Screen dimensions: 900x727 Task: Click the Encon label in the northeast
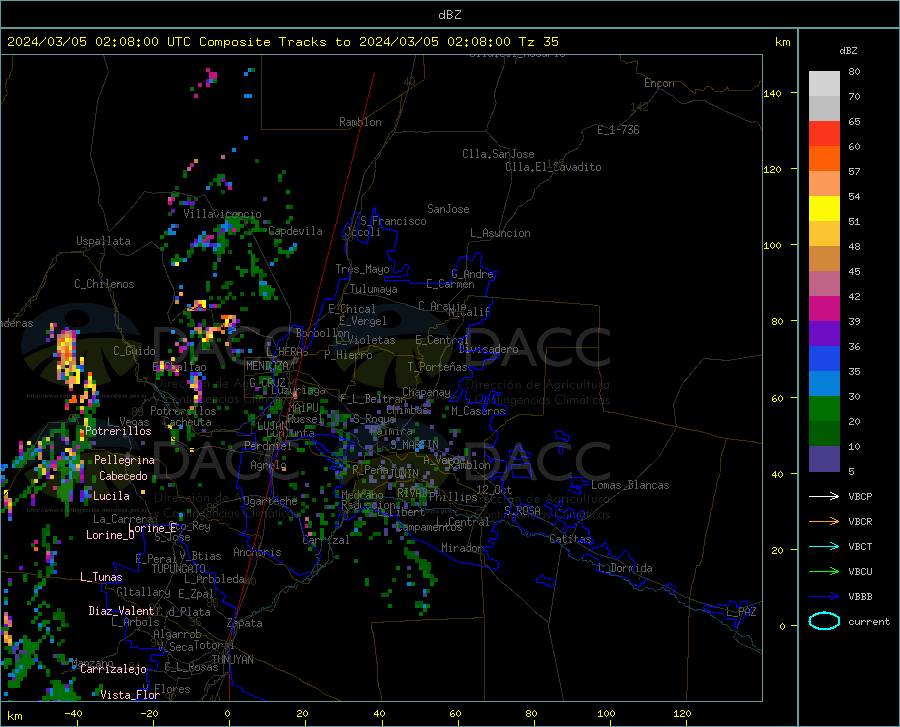[x=659, y=83]
